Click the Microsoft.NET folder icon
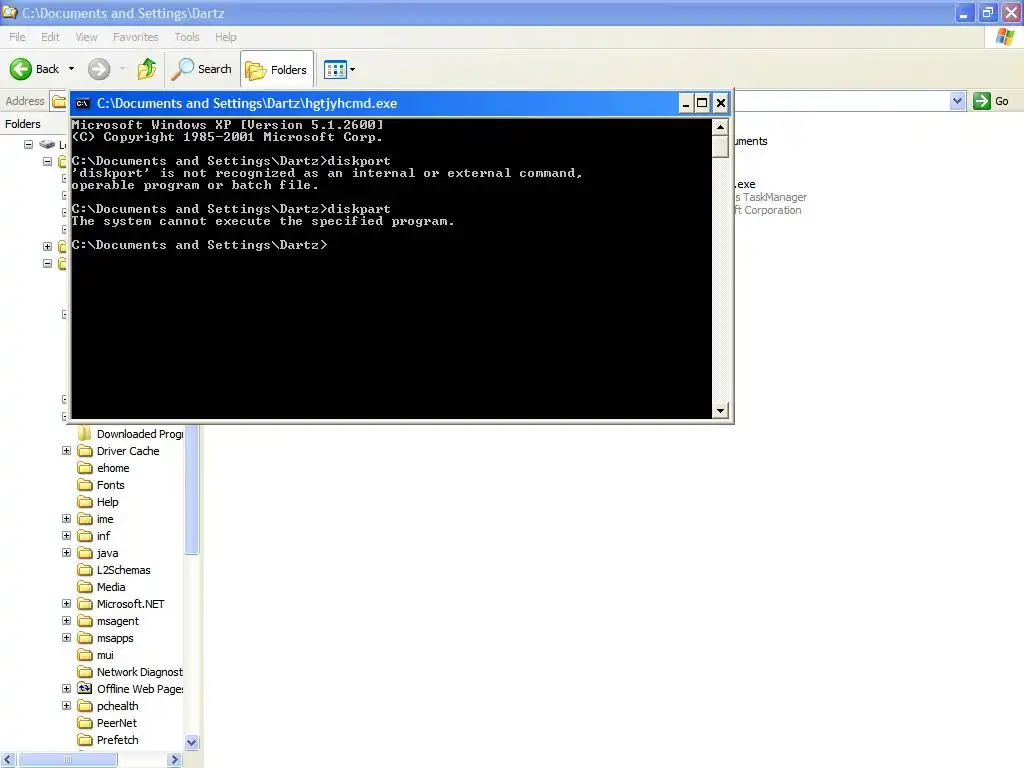1024x768 pixels. [85, 603]
